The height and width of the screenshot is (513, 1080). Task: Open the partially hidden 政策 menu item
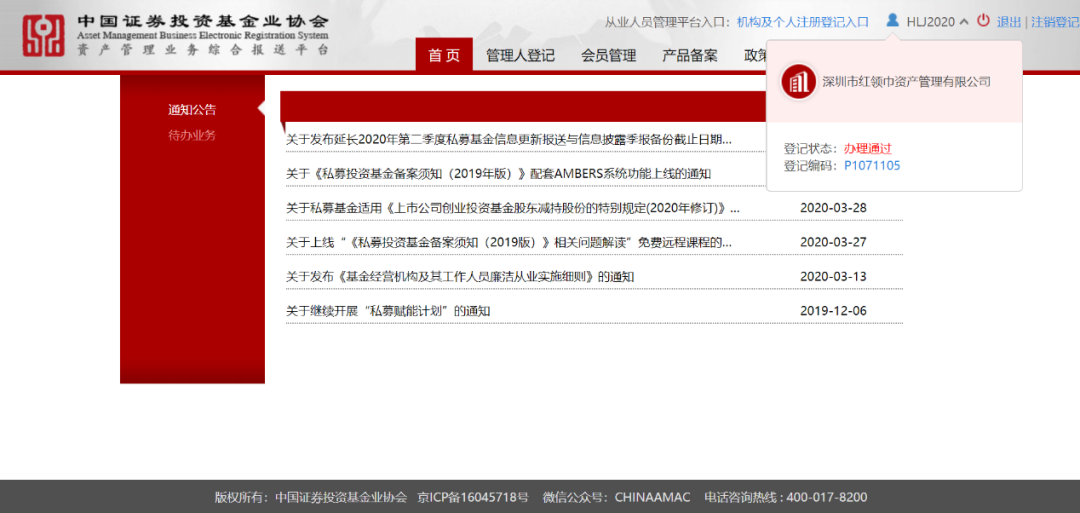[x=755, y=56]
